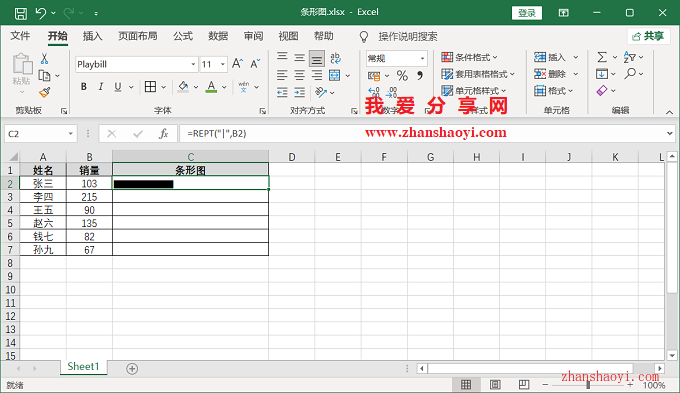Image resolution: width=680 pixels, height=393 pixels.
Task: Toggle underline formatting
Action: pos(118,87)
